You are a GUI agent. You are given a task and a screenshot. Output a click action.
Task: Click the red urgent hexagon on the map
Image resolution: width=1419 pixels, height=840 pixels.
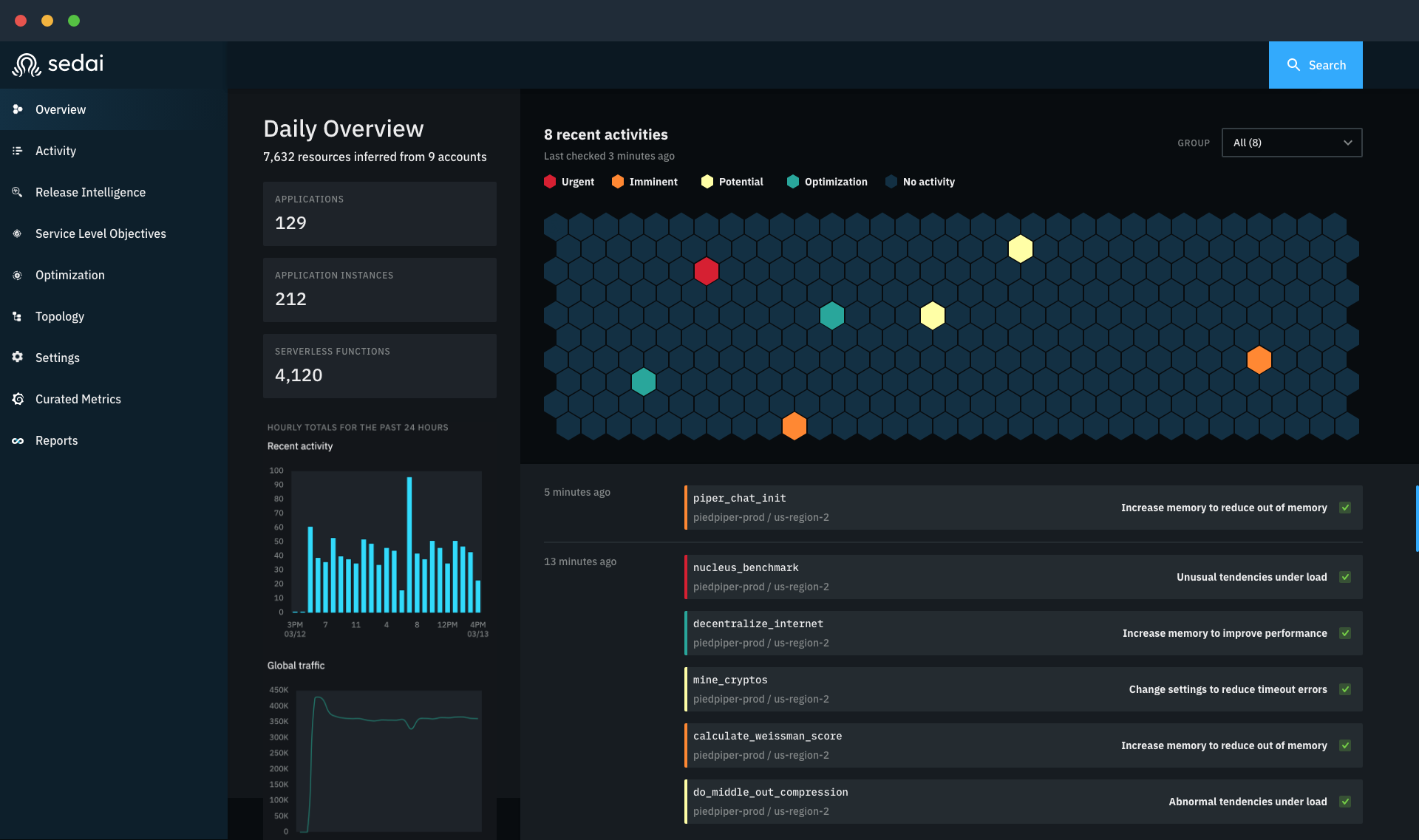[706, 271]
